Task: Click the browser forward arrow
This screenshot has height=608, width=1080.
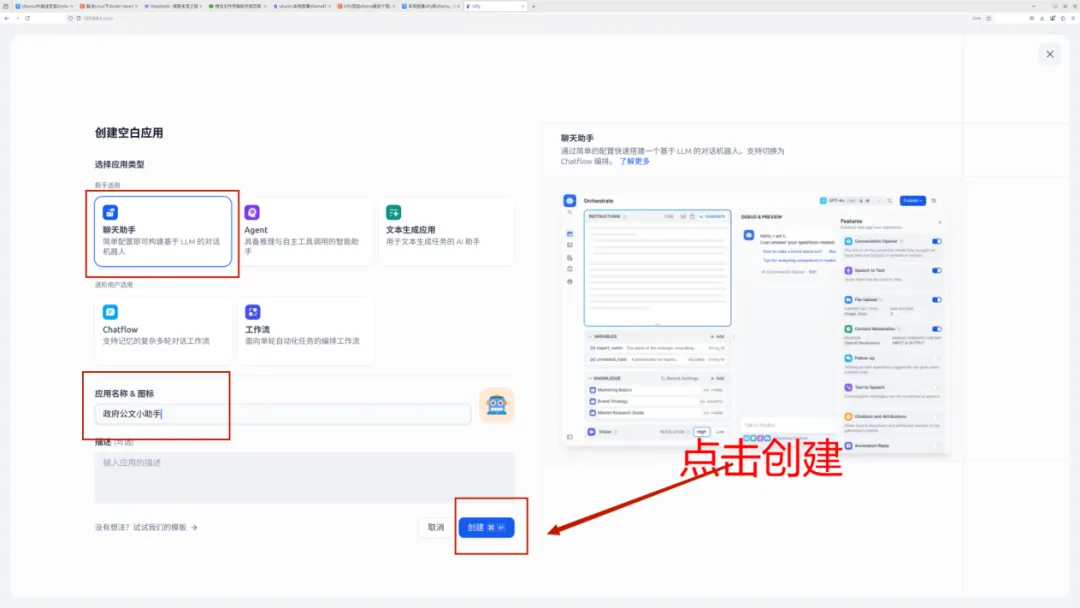Action: 17,19
